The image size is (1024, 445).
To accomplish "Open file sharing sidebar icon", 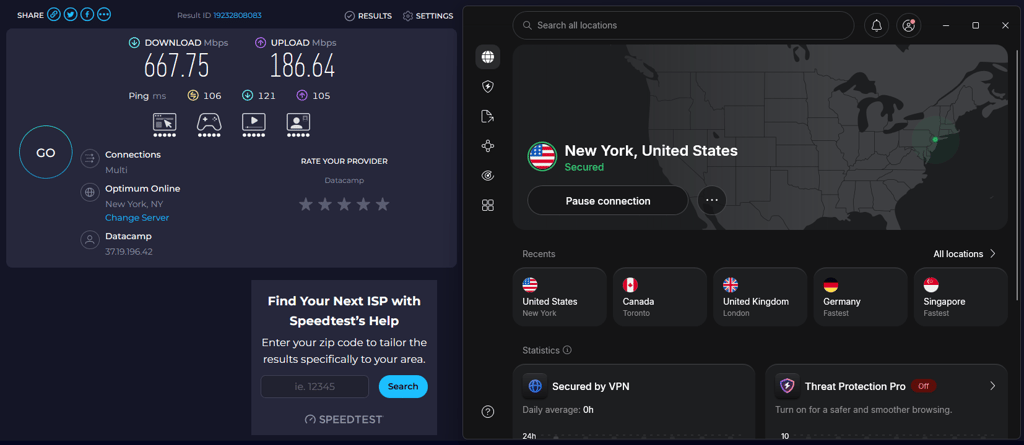I will [x=488, y=116].
